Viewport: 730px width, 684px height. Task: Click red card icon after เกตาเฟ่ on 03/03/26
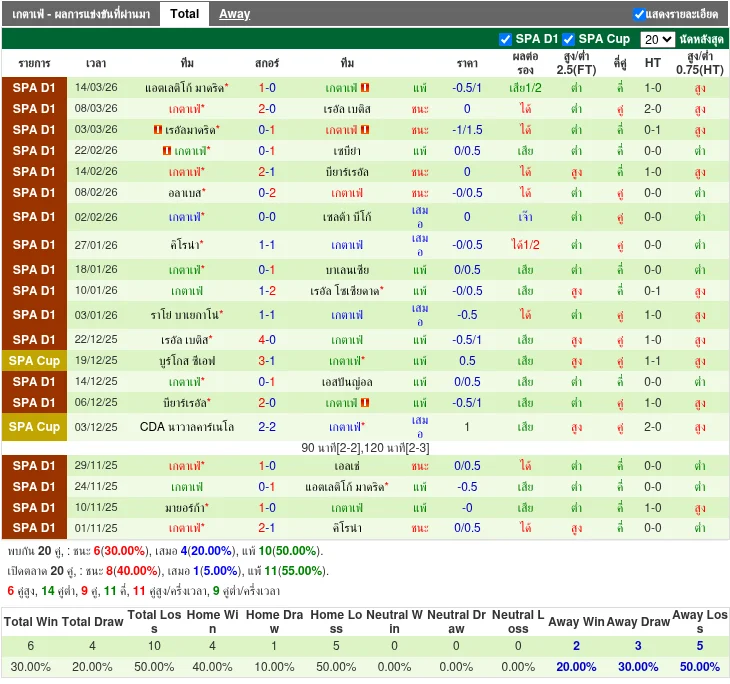click(365, 130)
